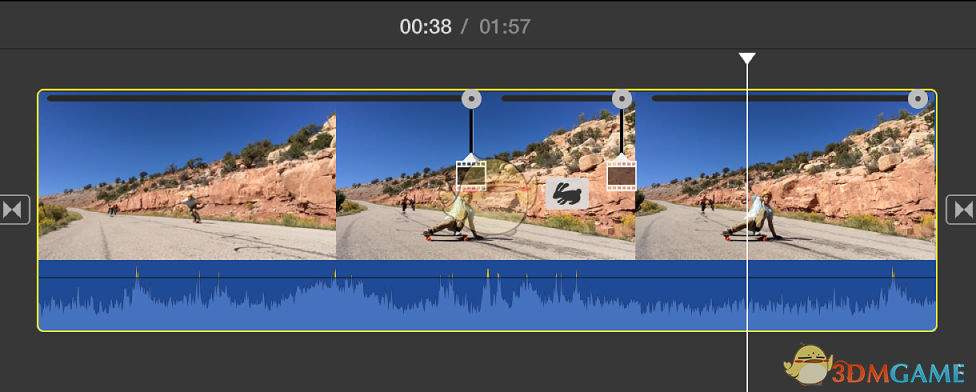Select first clip thumbnail with distant skater
Viewport: 976px width, 392px height.
click(187, 175)
